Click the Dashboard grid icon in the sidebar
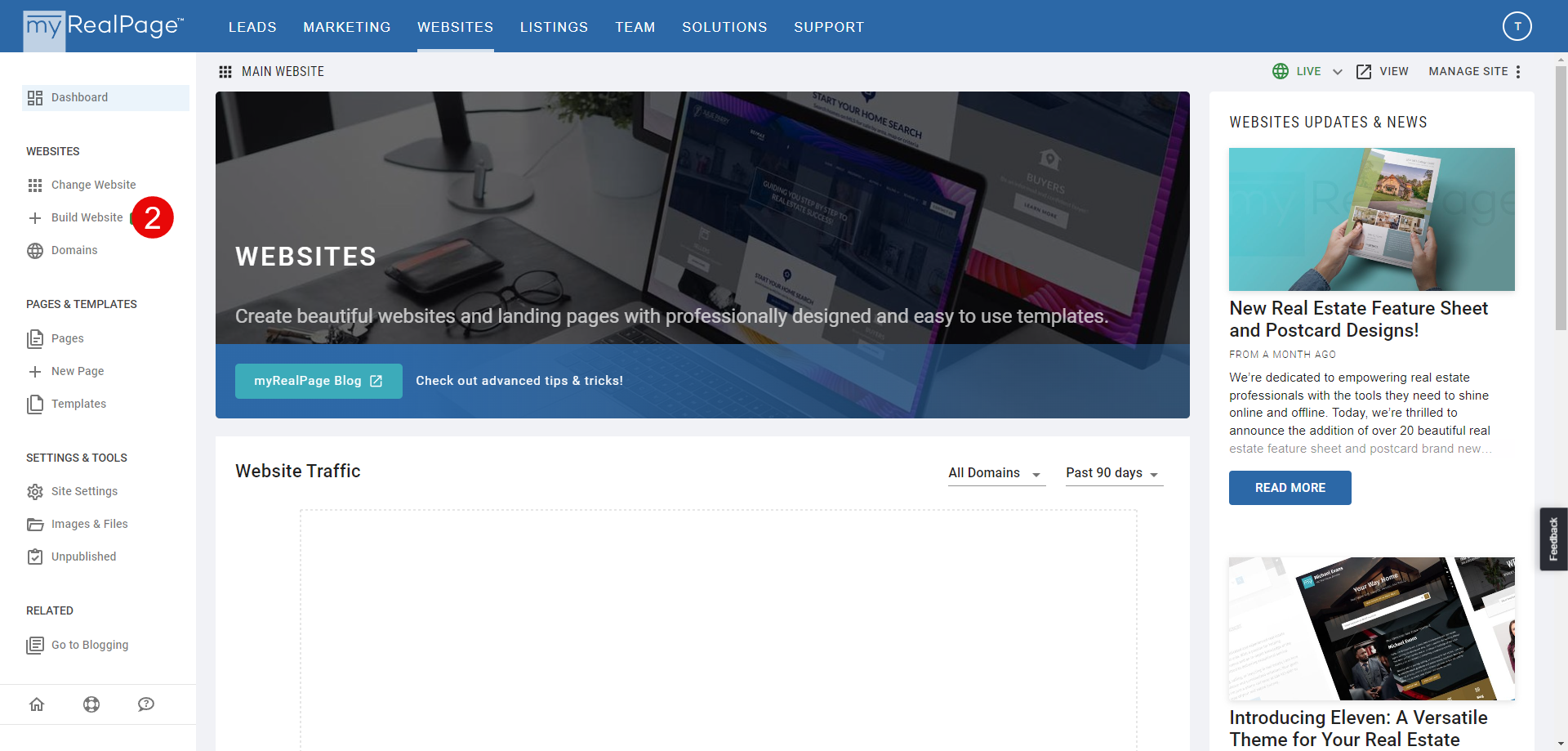Screen dimensions: 1568x751 pyautogui.click(x=35, y=98)
